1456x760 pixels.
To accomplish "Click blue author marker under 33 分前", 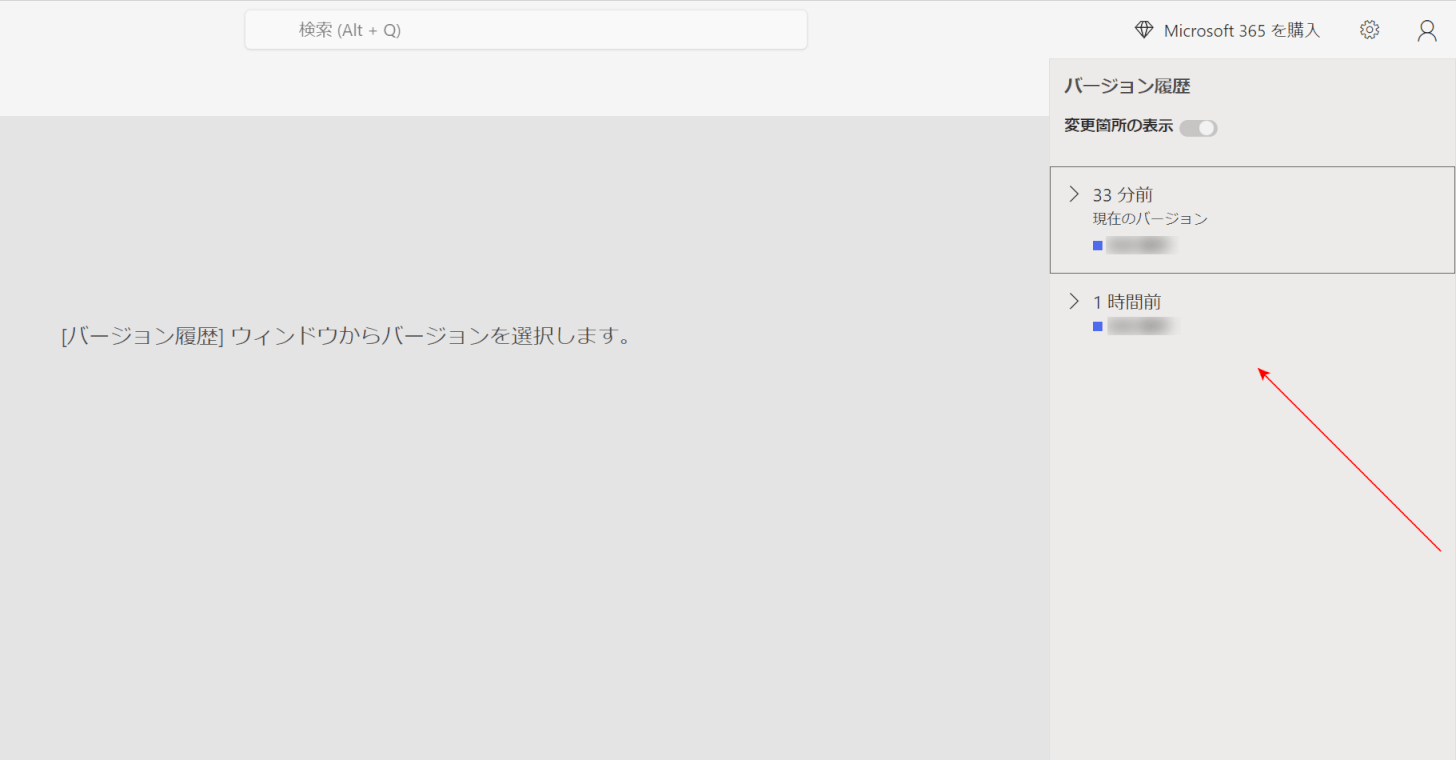I will tap(1098, 245).
